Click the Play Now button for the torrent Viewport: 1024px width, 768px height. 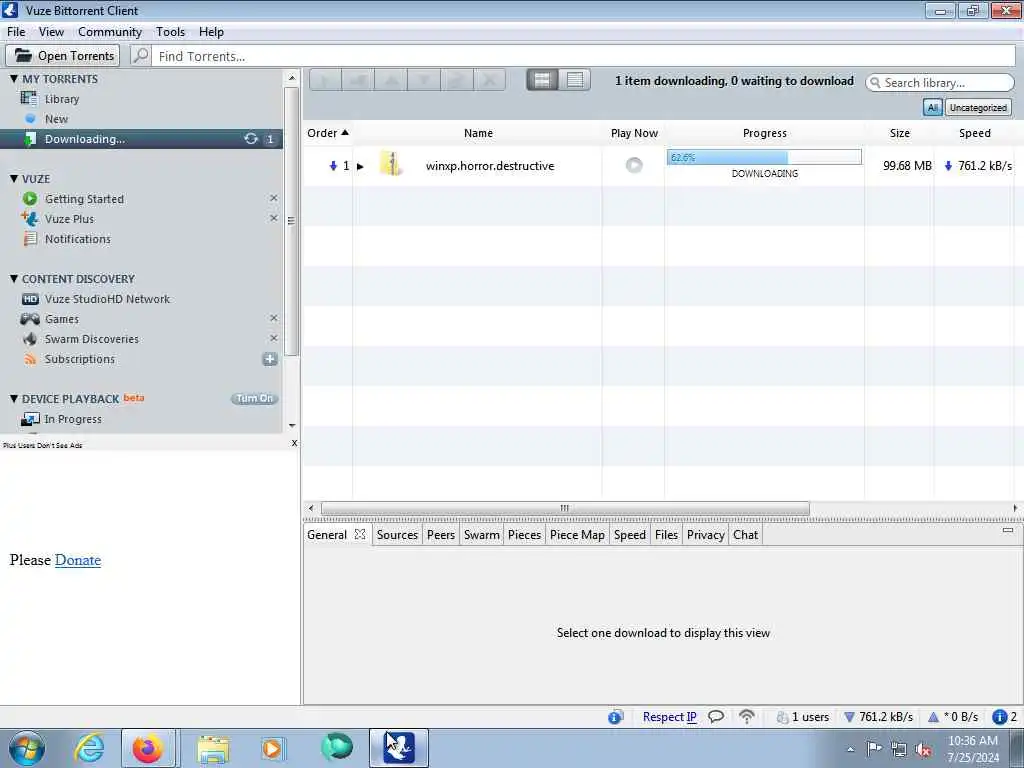coord(633,165)
